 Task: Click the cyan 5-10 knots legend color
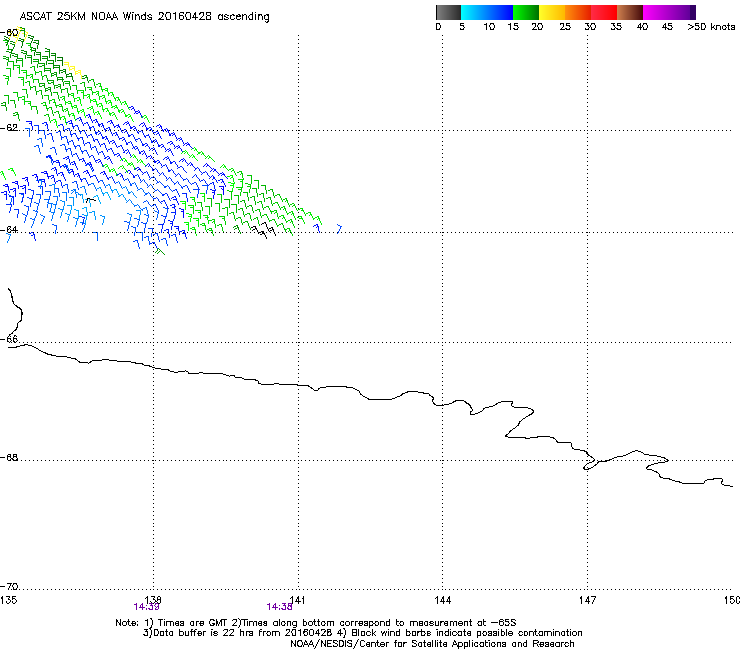(x=473, y=12)
